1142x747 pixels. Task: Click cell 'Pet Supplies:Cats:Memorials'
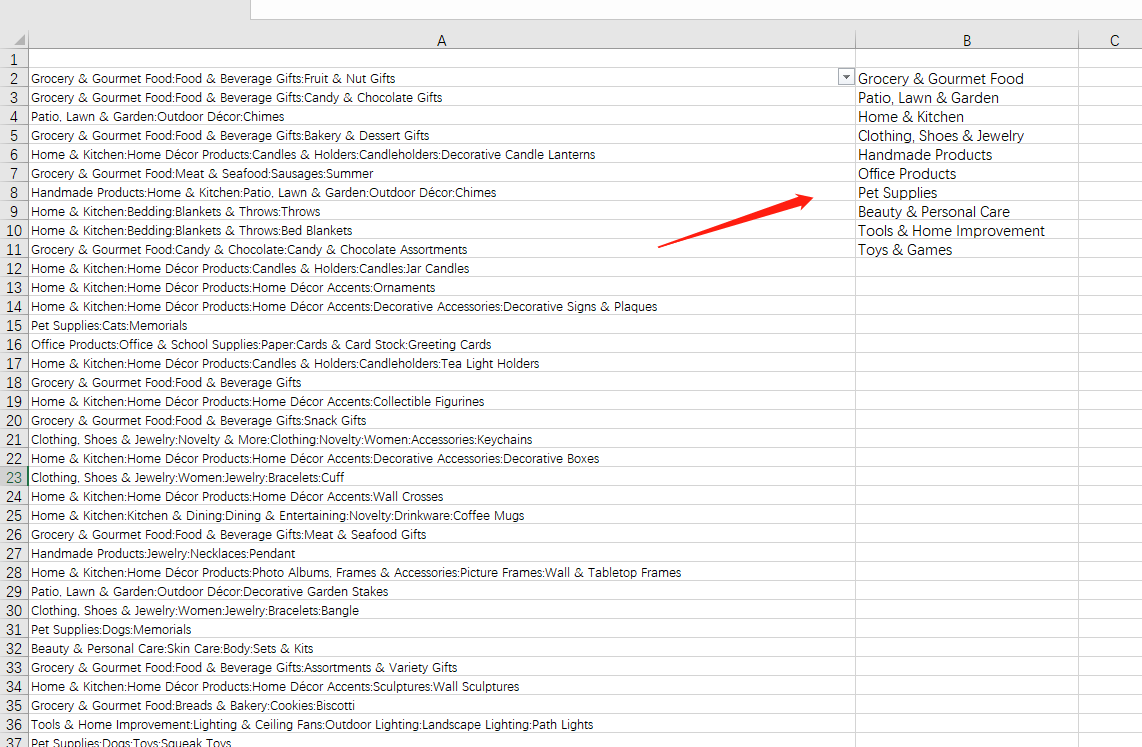[441, 325]
